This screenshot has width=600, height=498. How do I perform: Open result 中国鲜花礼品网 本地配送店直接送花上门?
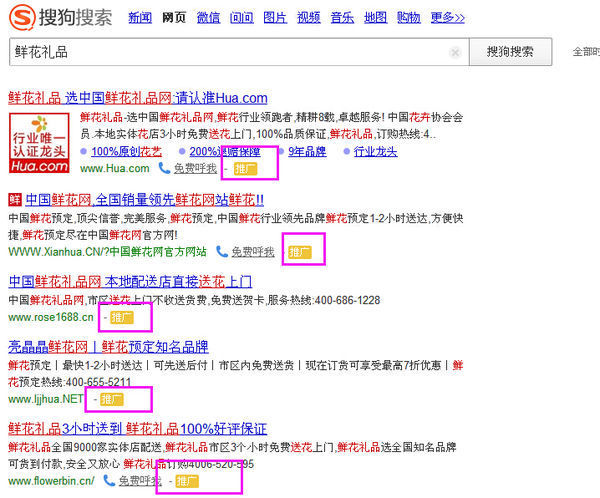tap(130, 282)
